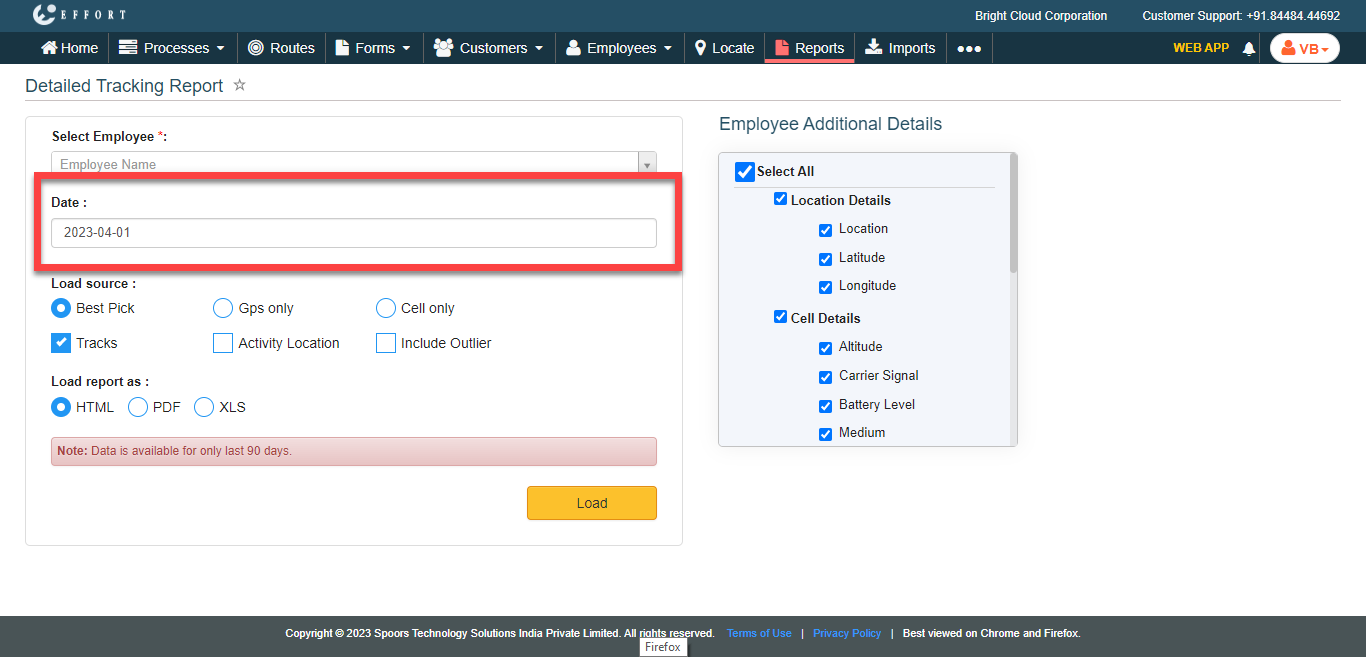Open the VB user account dropdown
The image size is (1366, 657).
pos(1304,48)
